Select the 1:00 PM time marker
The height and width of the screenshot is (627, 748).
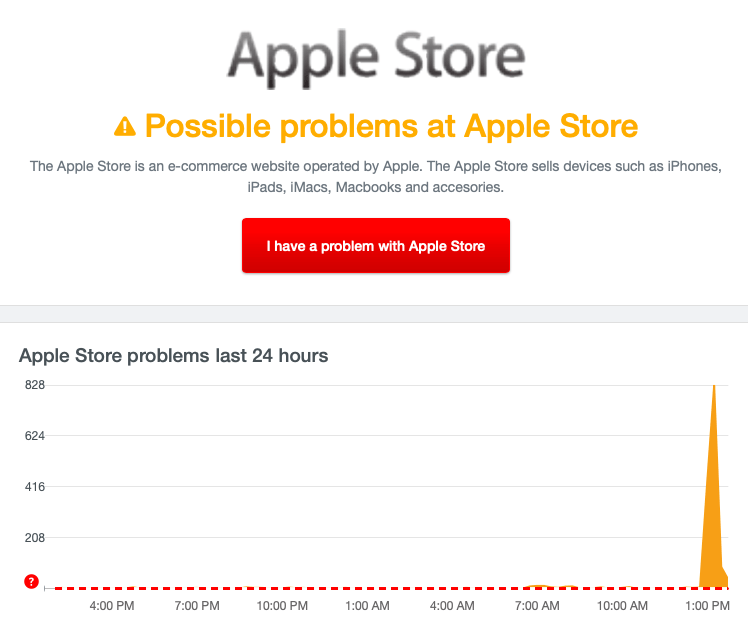(707, 606)
